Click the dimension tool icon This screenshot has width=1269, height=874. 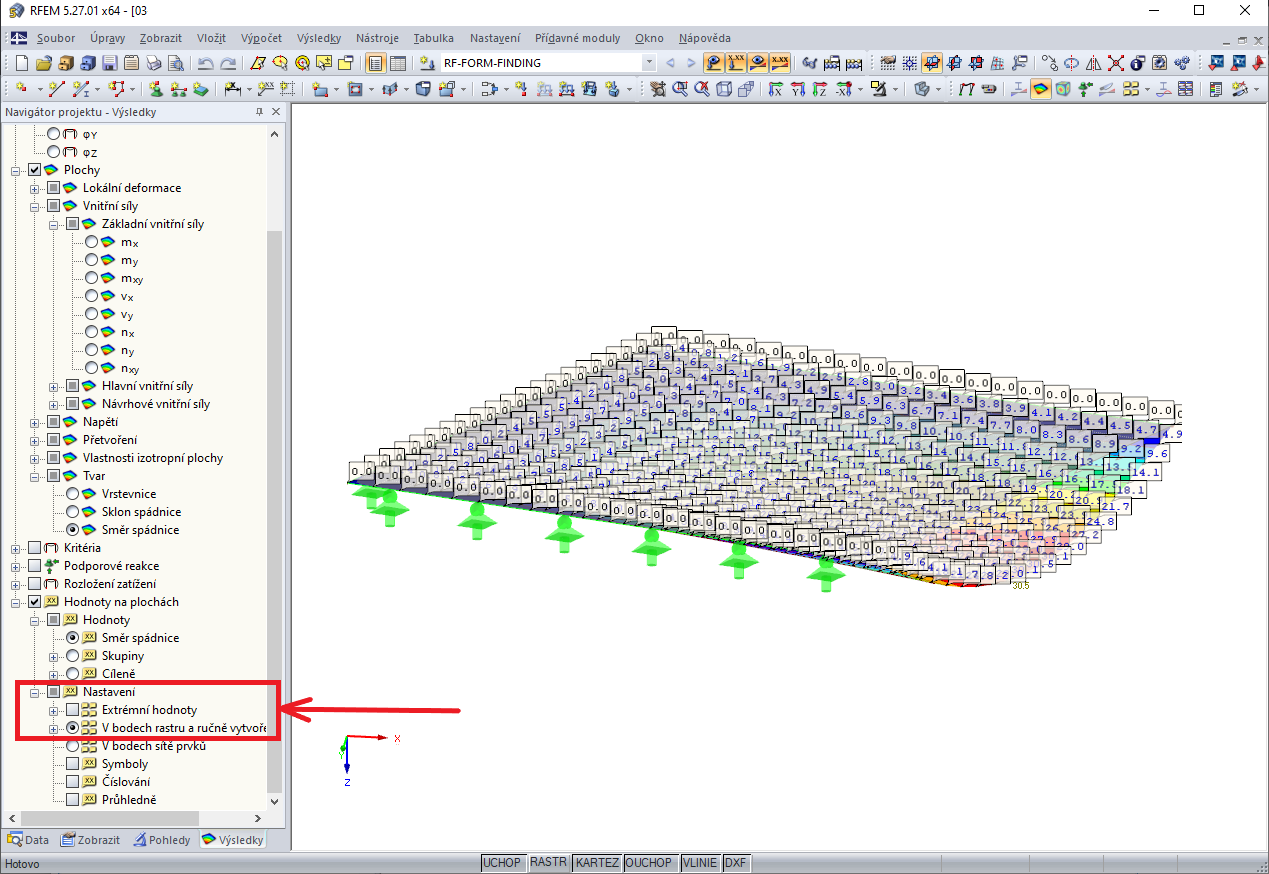tap(232, 89)
